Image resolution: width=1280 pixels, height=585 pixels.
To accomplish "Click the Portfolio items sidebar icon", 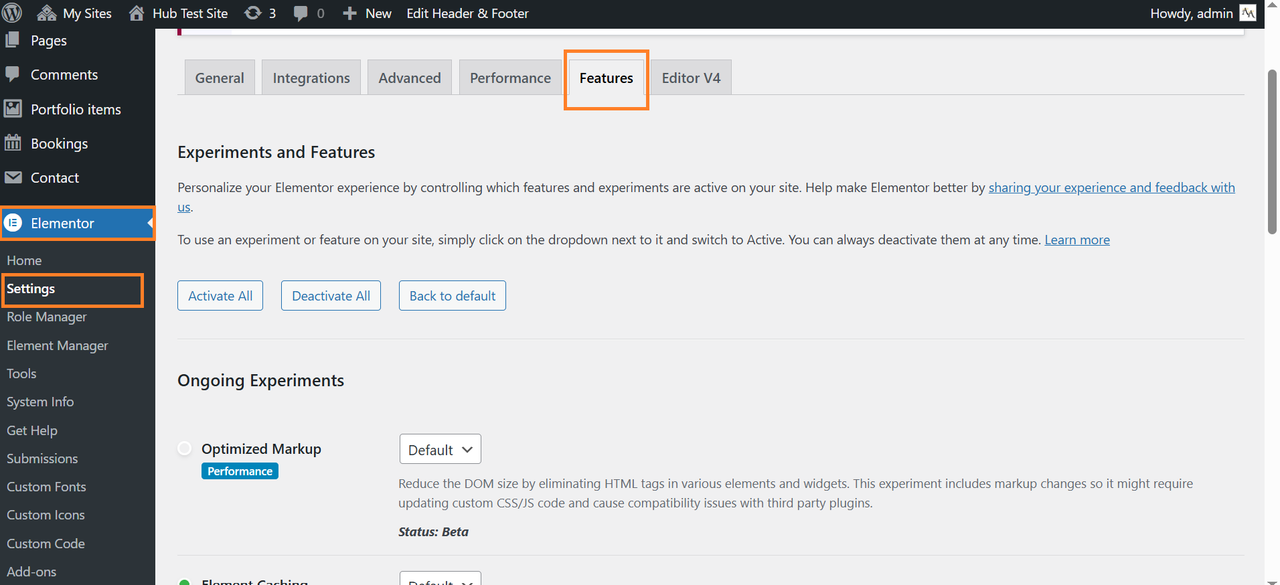I will (x=13, y=109).
